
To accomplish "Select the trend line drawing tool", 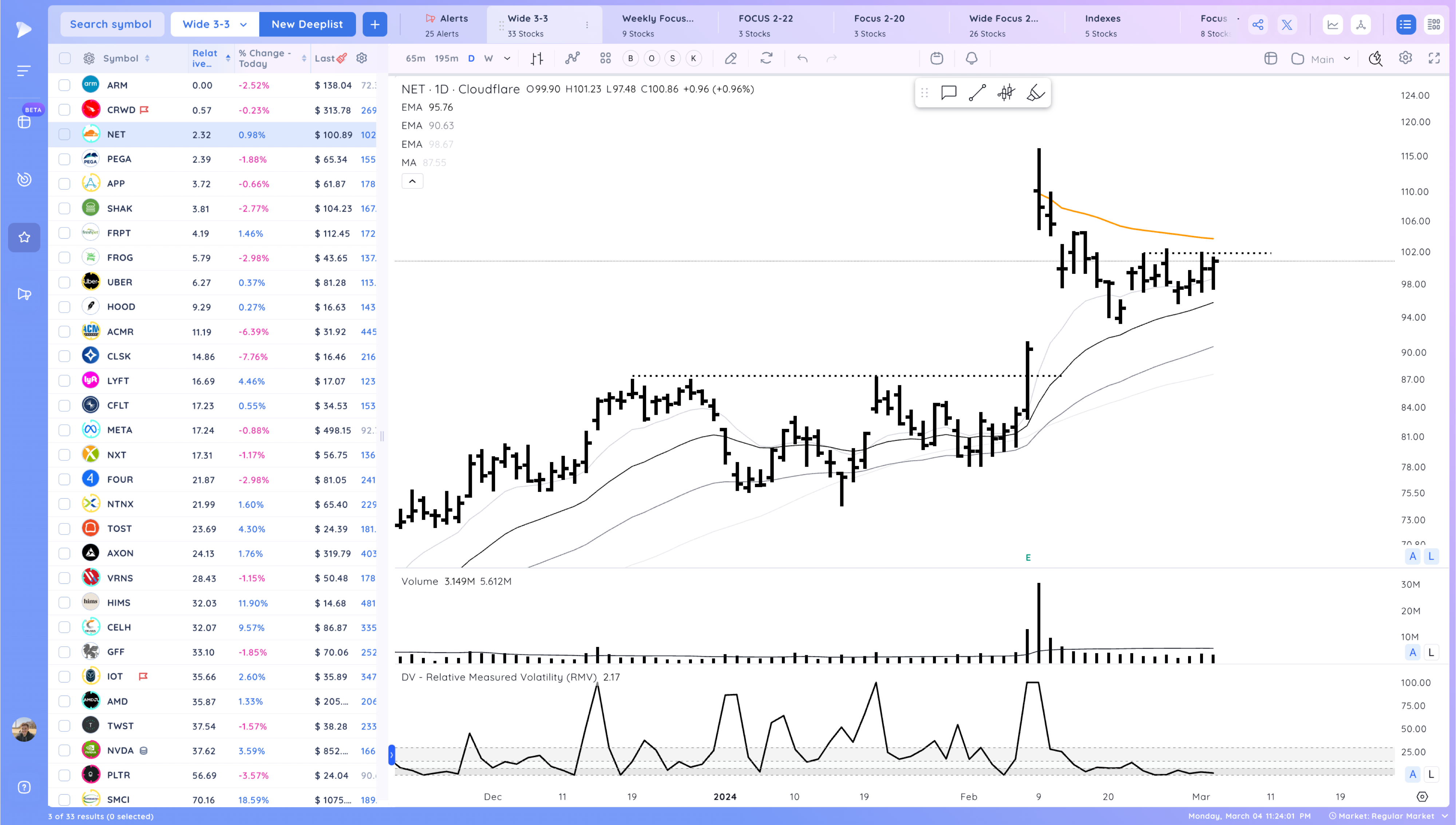I will pos(977,93).
